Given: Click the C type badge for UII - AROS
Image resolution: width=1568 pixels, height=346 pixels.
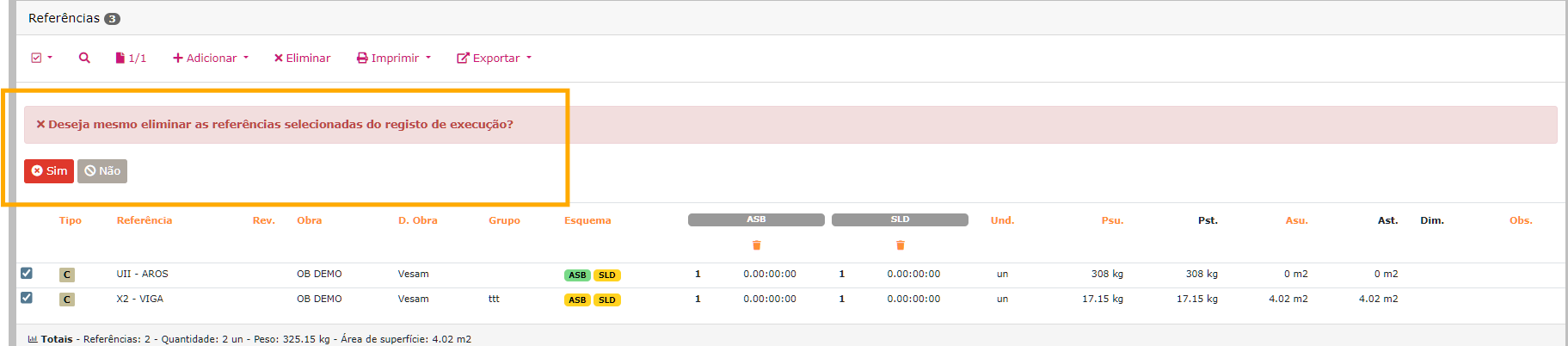Looking at the screenshot, I should click(x=67, y=275).
